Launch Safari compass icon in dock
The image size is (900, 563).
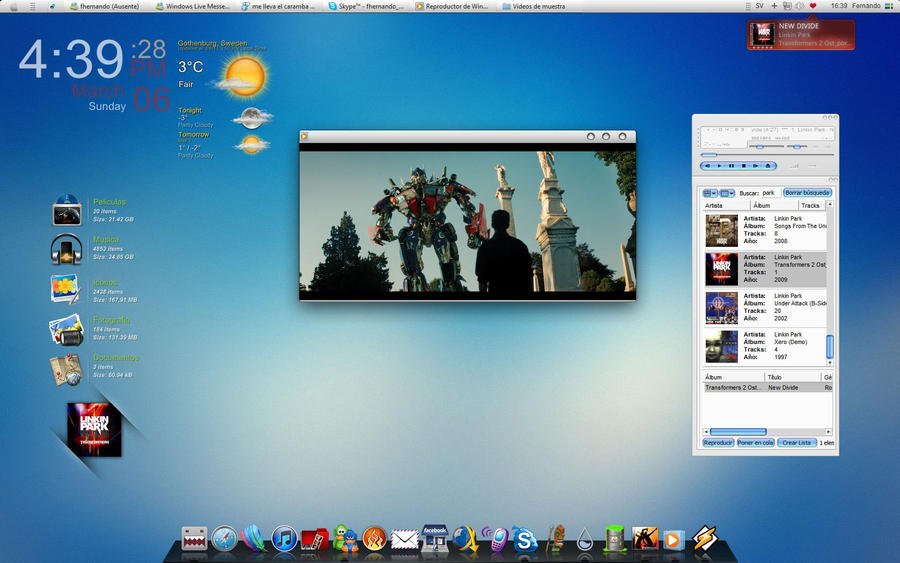(x=224, y=539)
